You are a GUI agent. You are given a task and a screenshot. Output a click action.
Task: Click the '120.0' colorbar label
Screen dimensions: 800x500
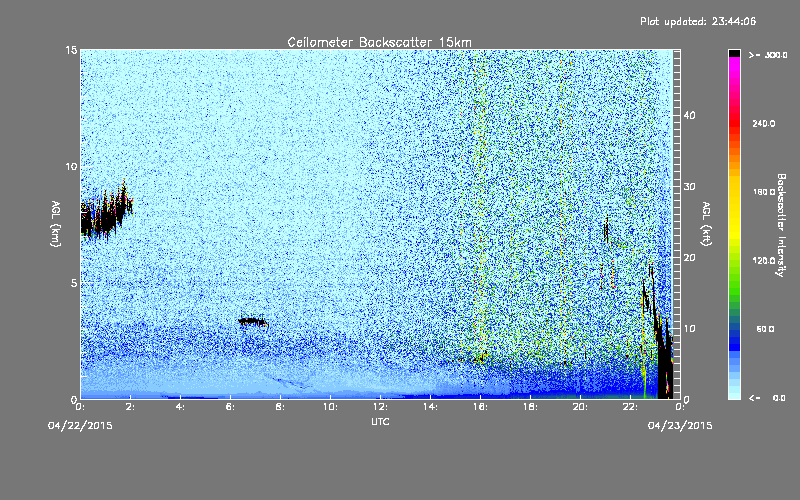764,261
